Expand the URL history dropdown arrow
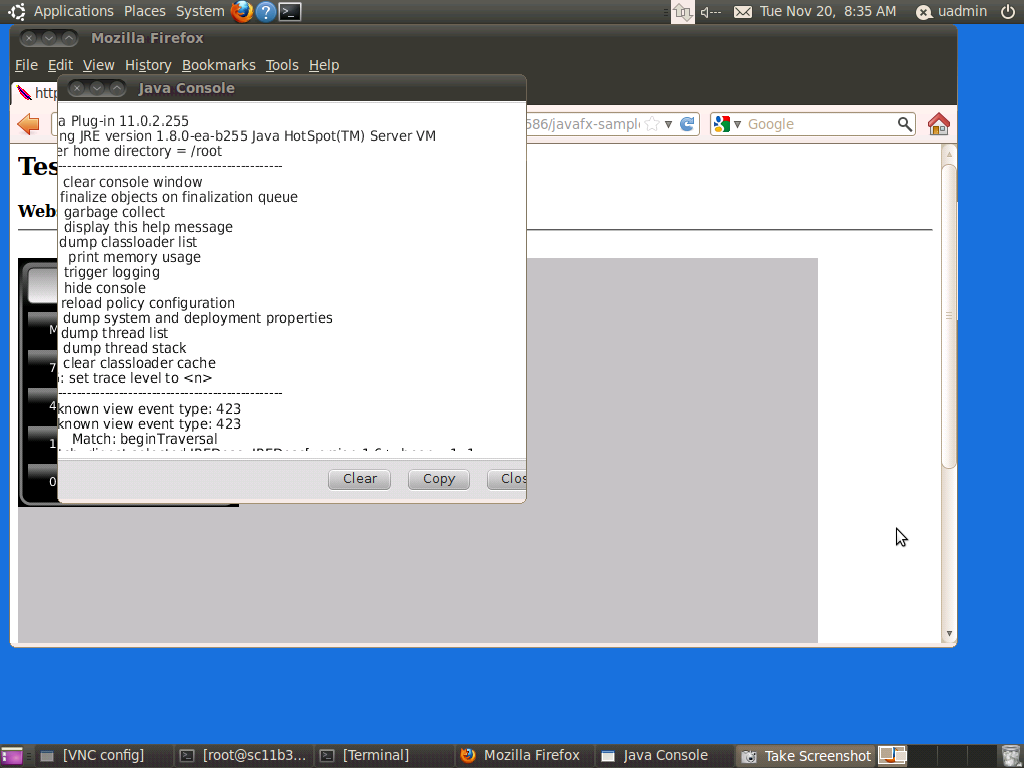 click(x=669, y=124)
